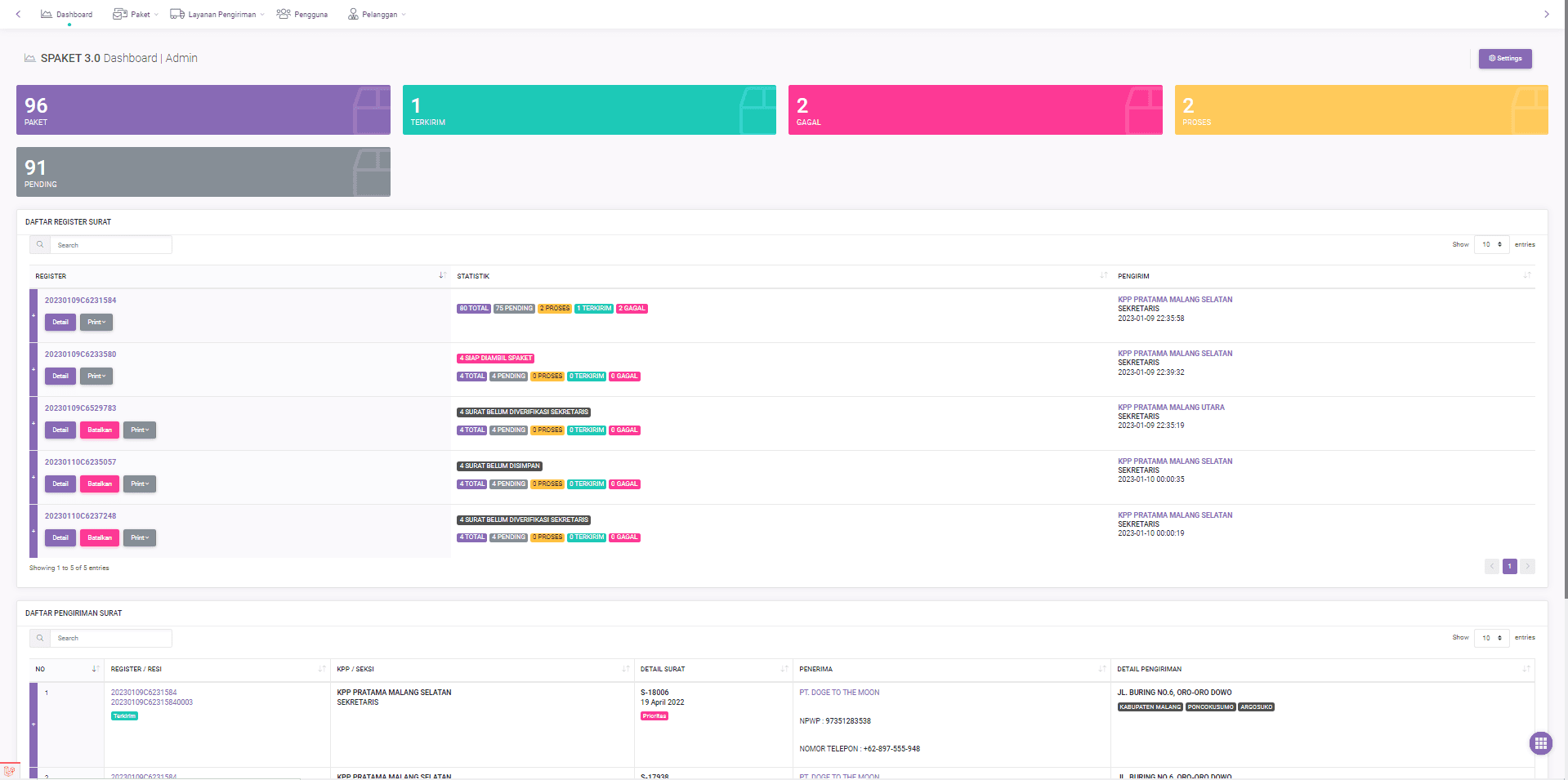Open entries count dropdown in Daftar Pengiriman Surat
Screen dimensions: 1568x780
pyautogui.click(x=1491, y=638)
